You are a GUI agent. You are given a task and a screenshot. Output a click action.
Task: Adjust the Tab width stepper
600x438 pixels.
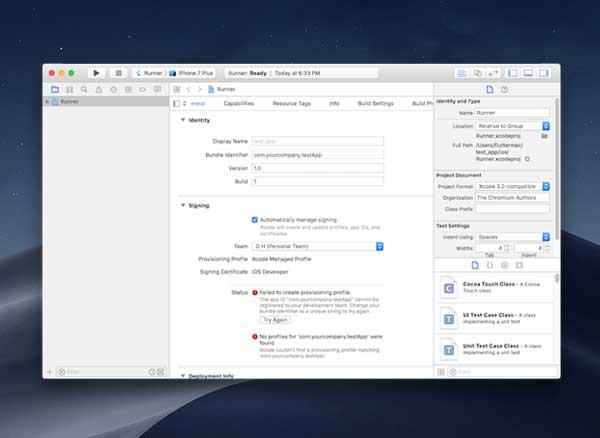tap(507, 248)
